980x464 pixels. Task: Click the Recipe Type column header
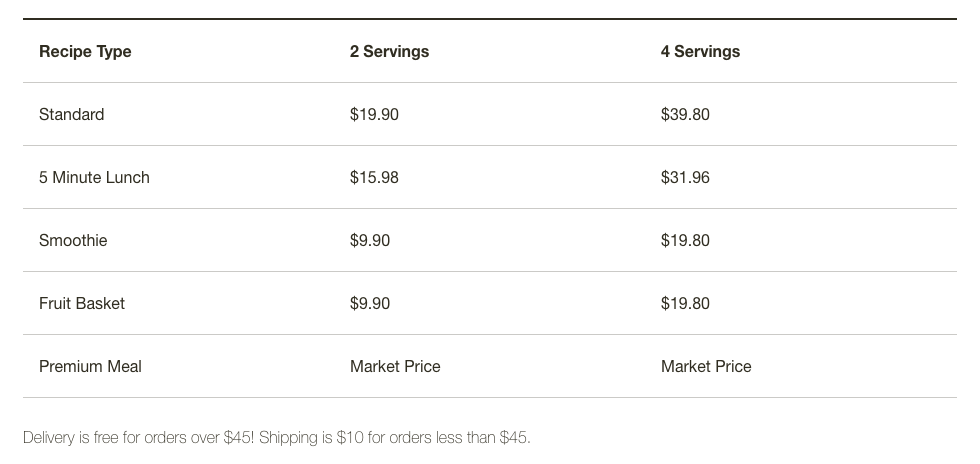tap(85, 51)
